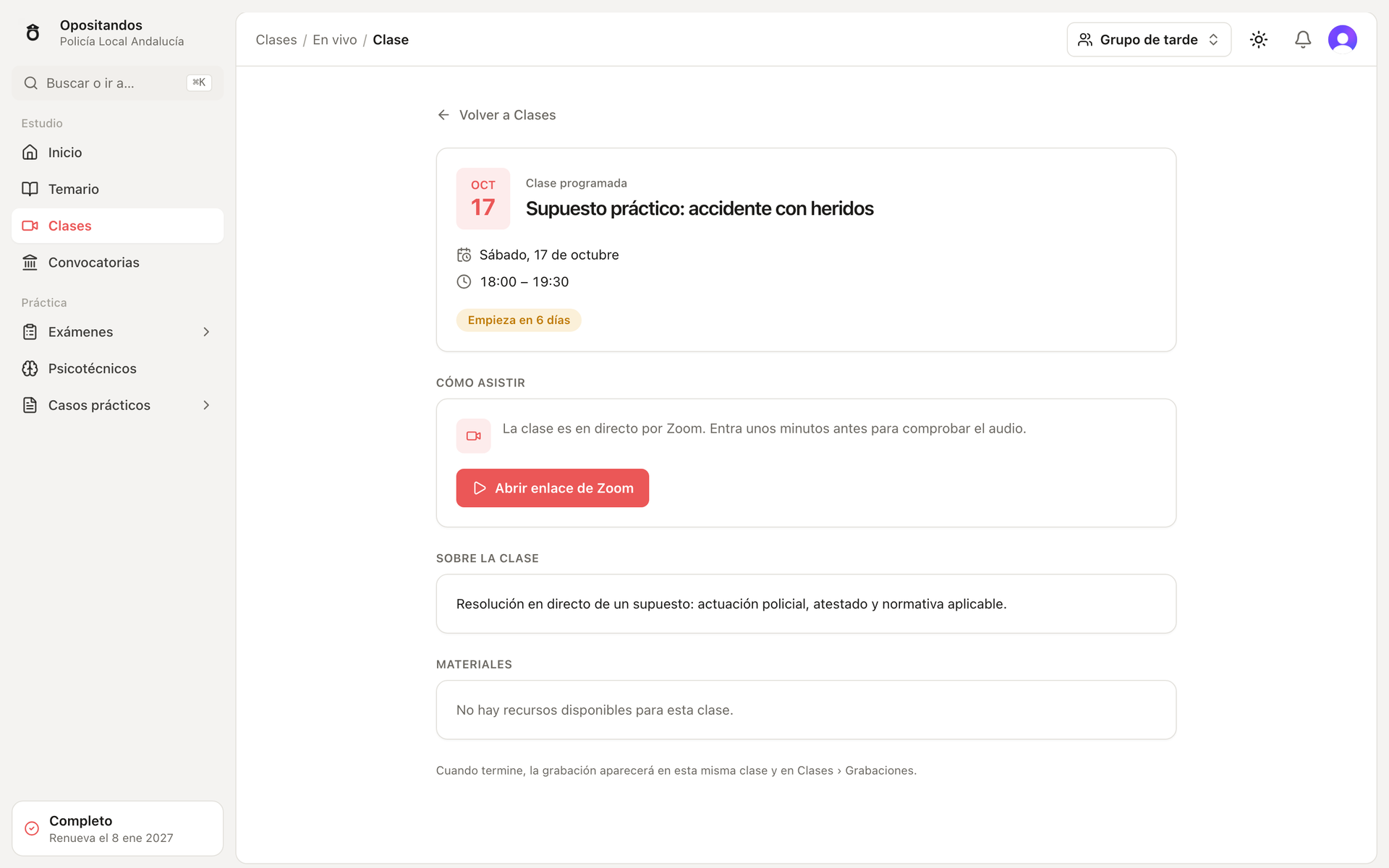The image size is (1389, 868).
Task: Click the Clase breadcrumb
Action: (391, 40)
